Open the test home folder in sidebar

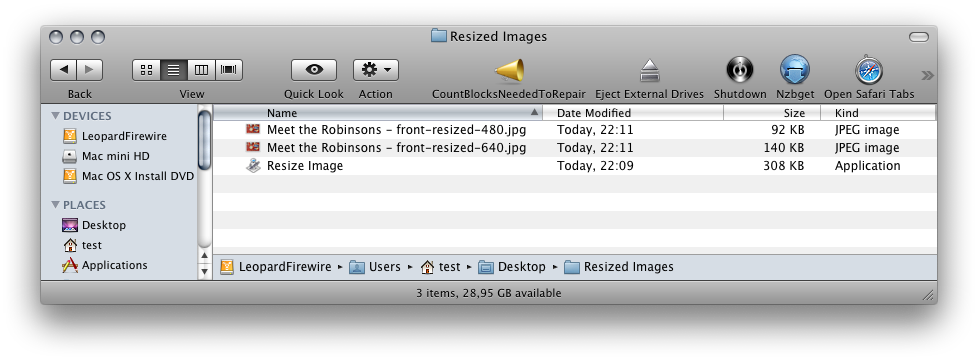click(82, 245)
